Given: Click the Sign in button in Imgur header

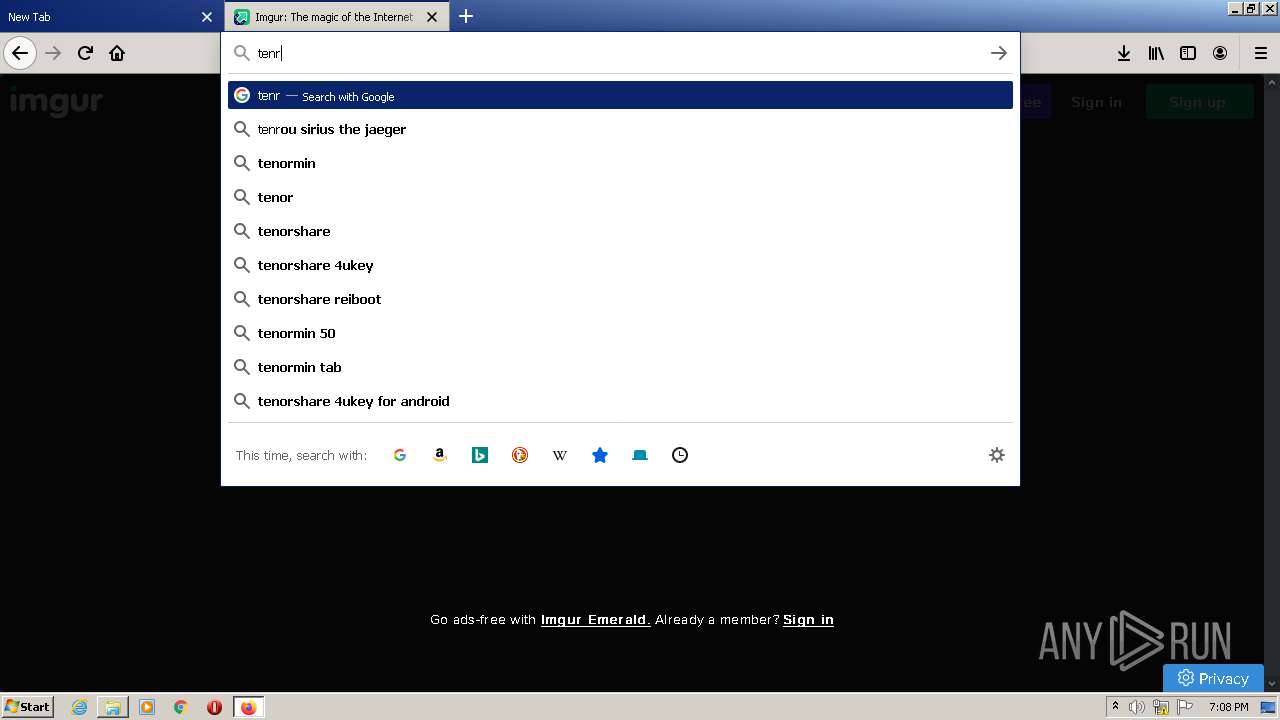Looking at the screenshot, I should (x=1096, y=102).
